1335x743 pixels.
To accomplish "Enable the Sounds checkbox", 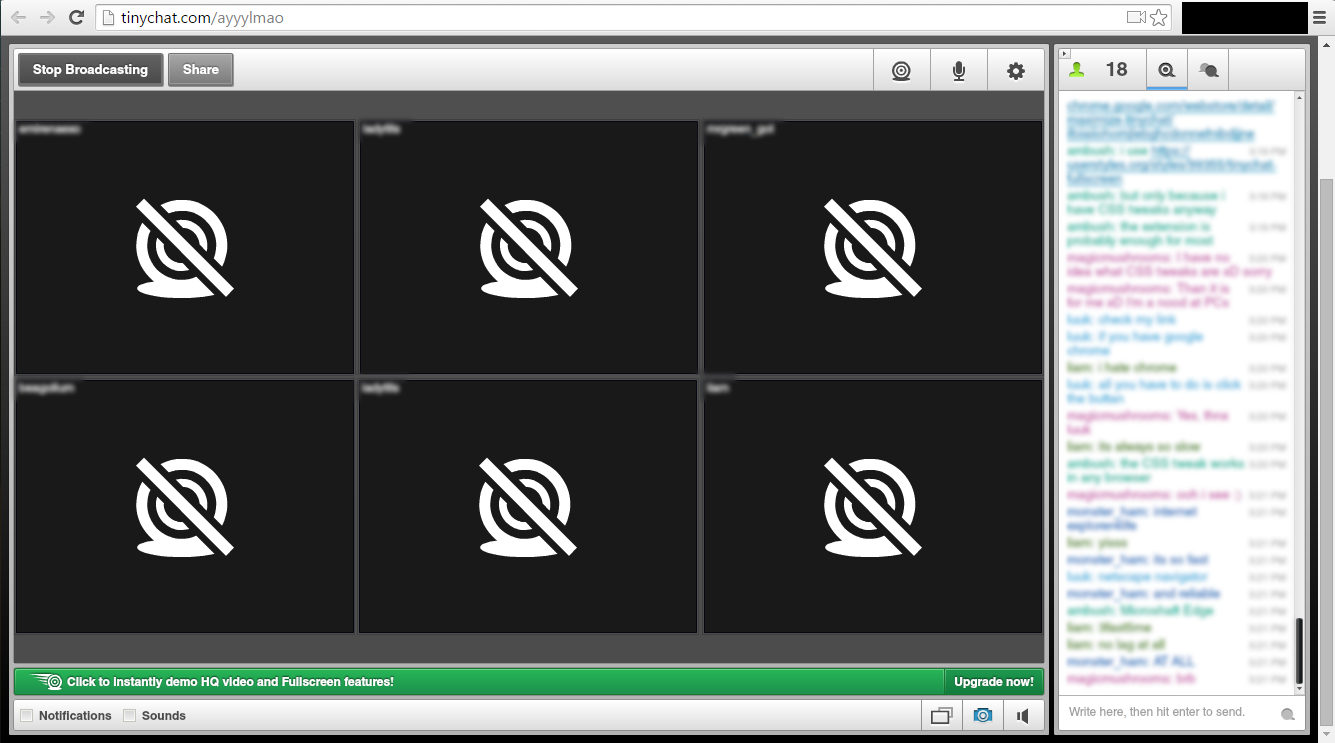I will click(x=130, y=715).
